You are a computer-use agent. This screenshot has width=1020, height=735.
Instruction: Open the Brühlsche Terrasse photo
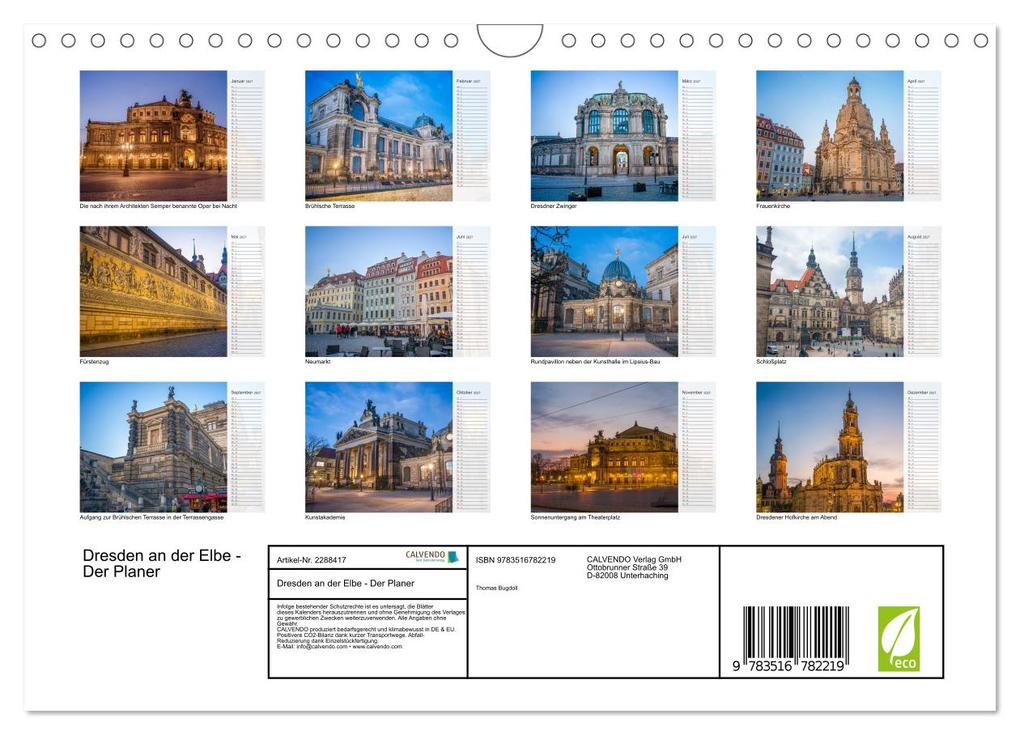click(x=379, y=135)
